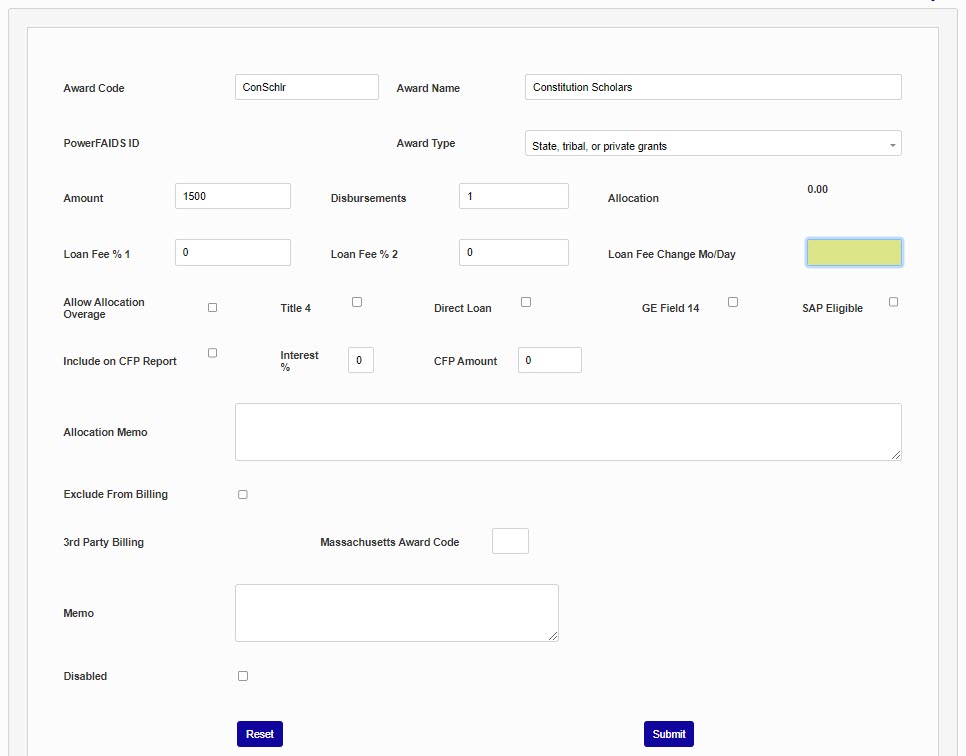Check the Exclude From Billing box

(x=243, y=495)
